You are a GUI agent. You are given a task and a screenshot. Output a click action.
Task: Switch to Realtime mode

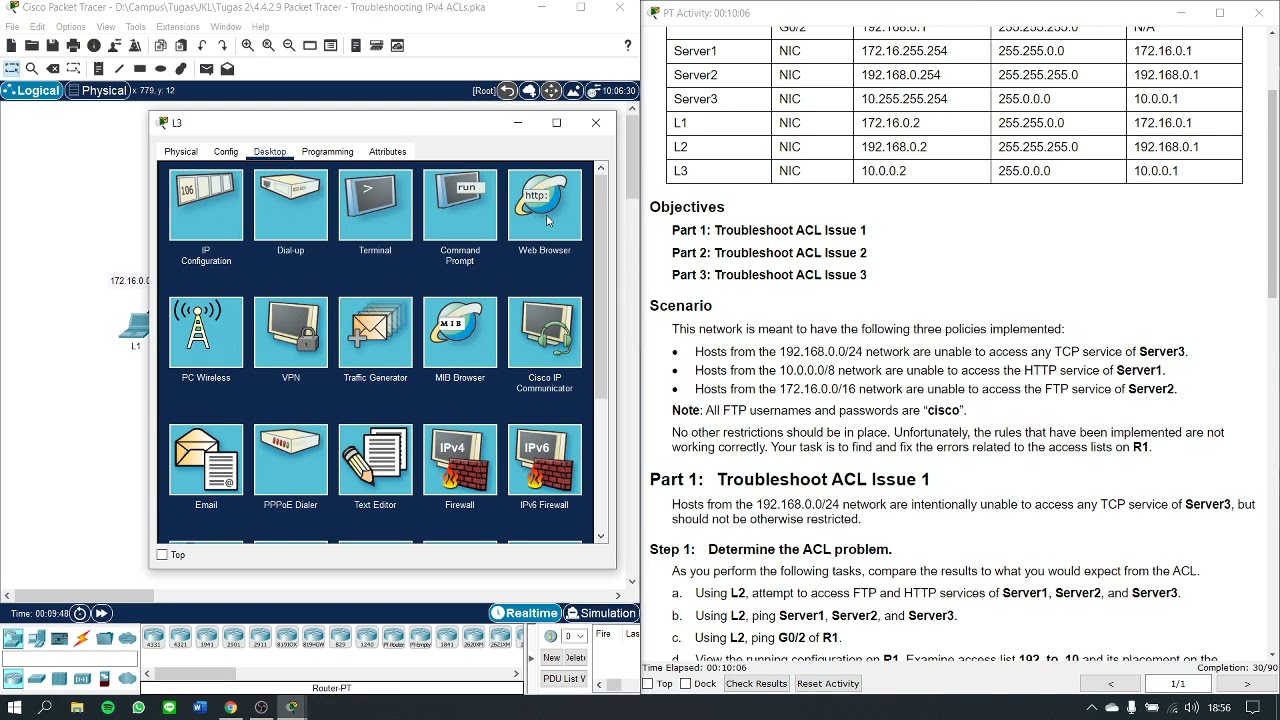tap(525, 613)
